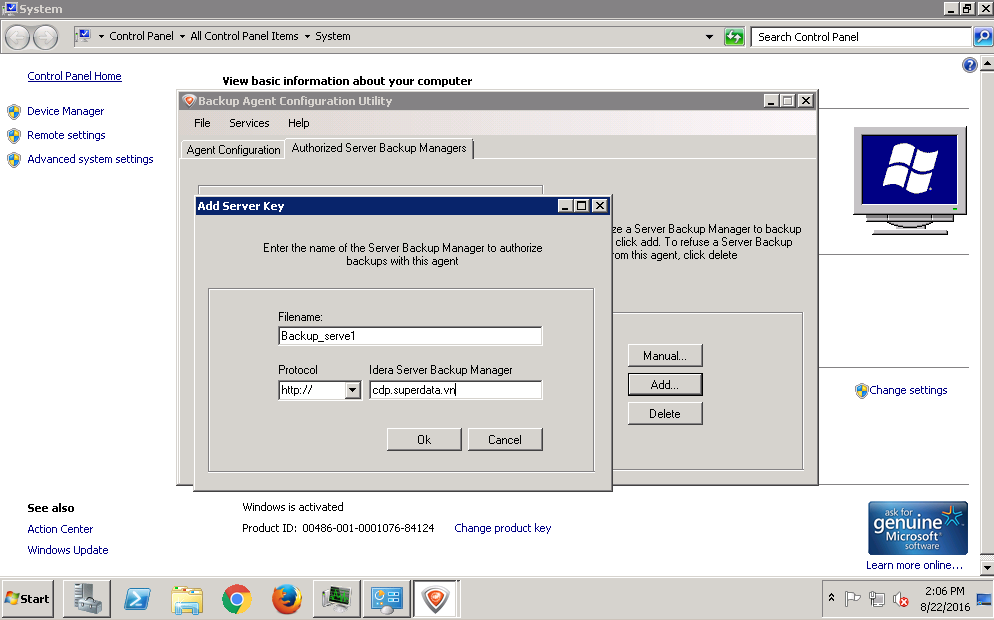Click the Add... button
The width and height of the screenshot is (994, 620).
point(665,385)
